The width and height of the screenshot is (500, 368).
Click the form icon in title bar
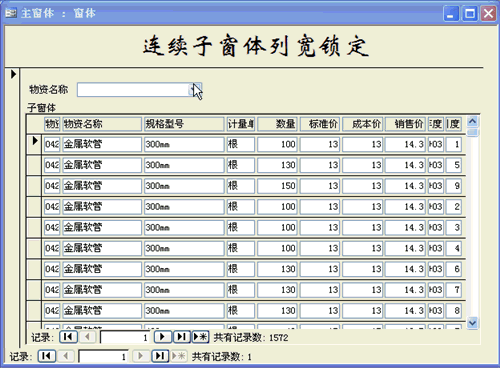pyautogui.click(x=11, y=13)
